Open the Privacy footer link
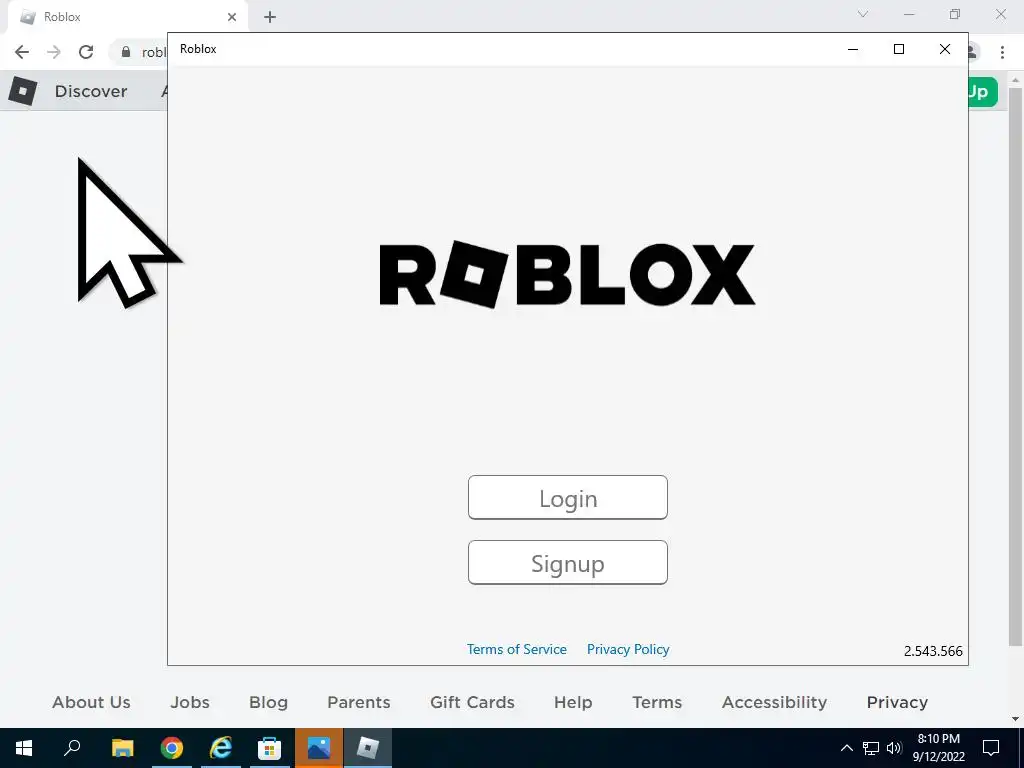 [x=897, y=702]
